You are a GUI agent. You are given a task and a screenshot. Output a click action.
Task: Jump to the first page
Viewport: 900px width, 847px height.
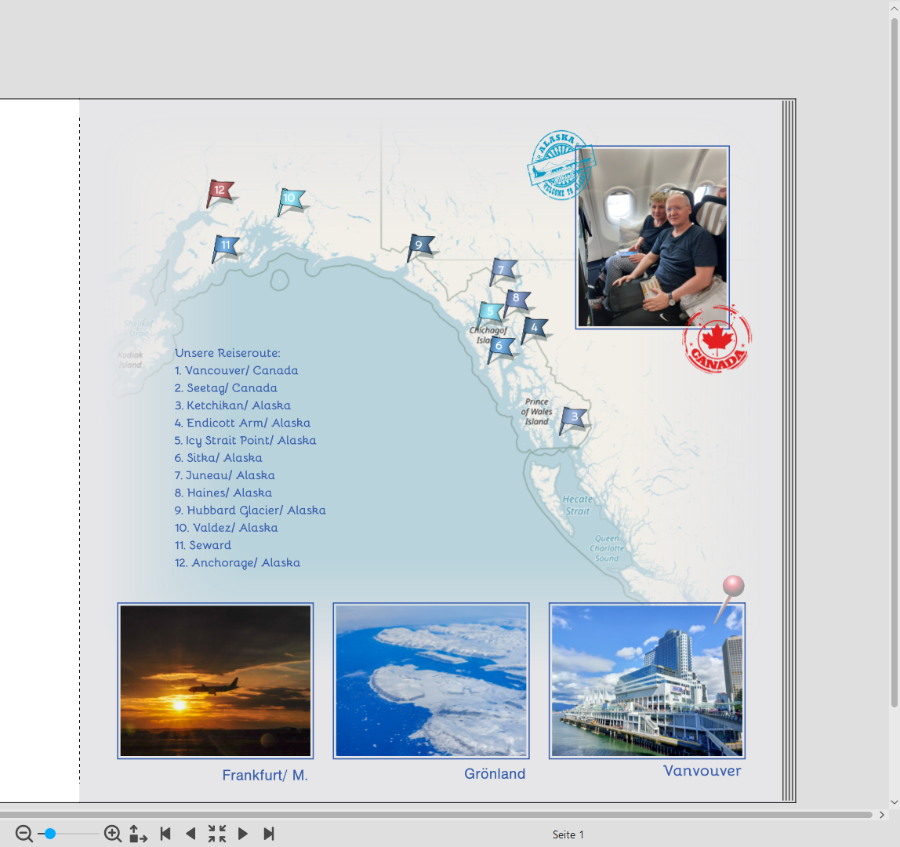[166, 833]
